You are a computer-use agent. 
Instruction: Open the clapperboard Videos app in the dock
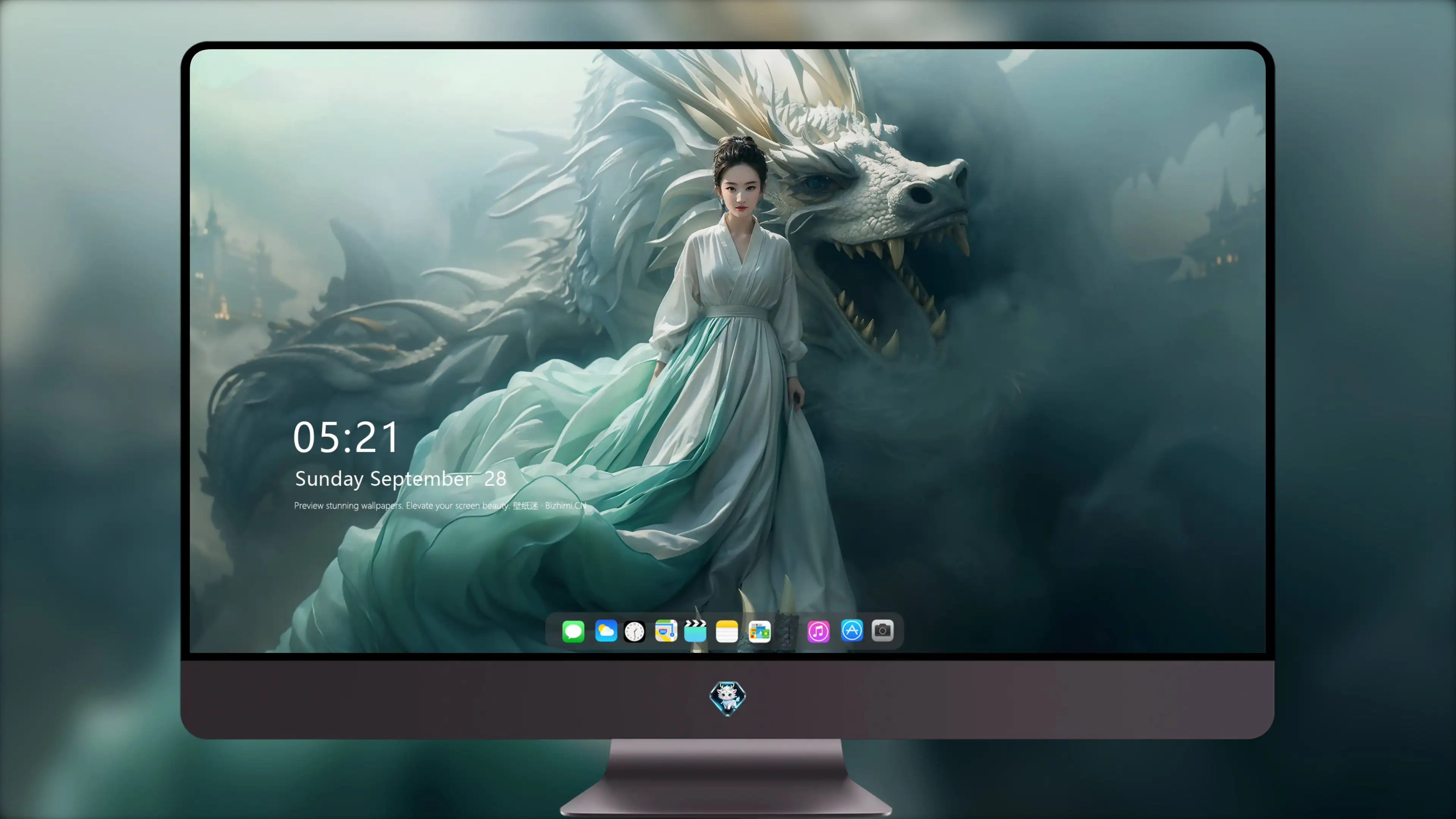pos(695,631)
